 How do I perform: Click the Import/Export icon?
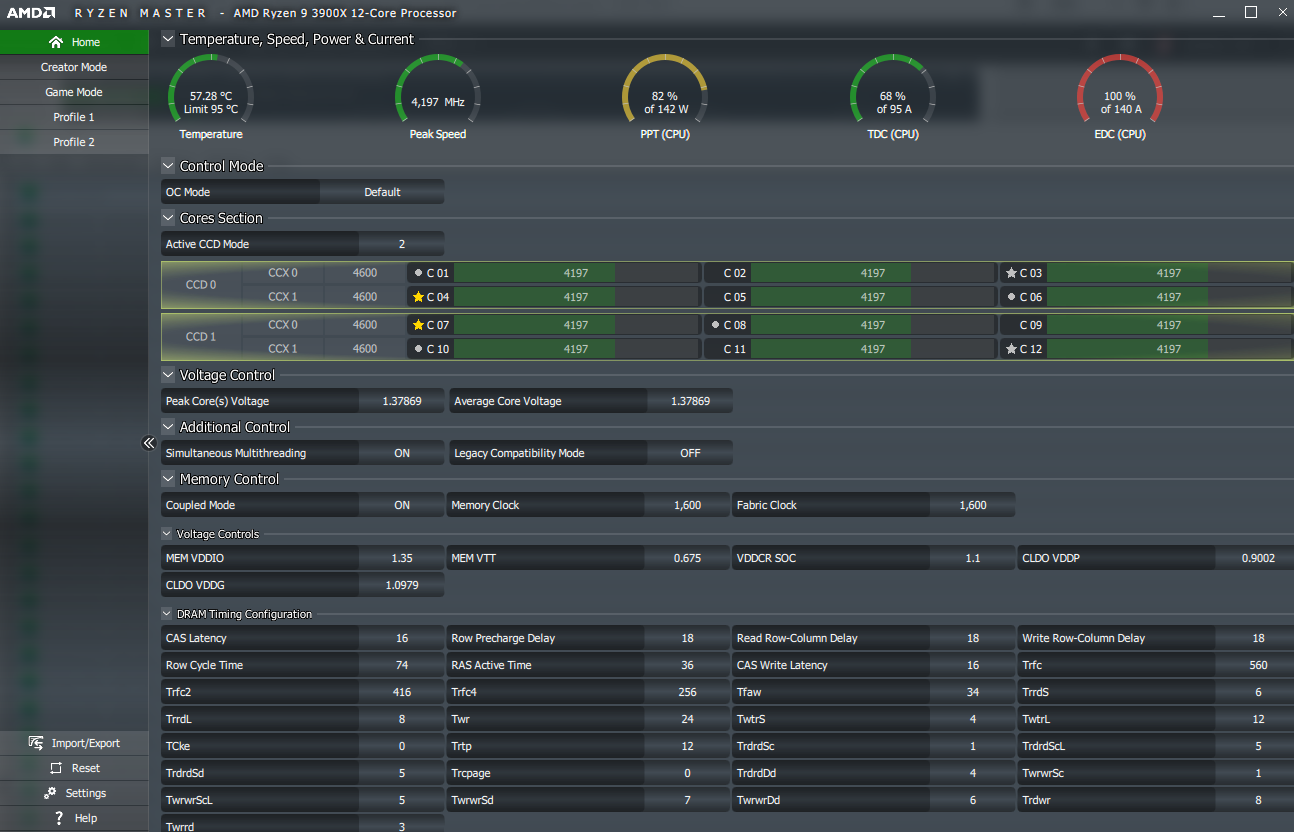tap(36, 743)
